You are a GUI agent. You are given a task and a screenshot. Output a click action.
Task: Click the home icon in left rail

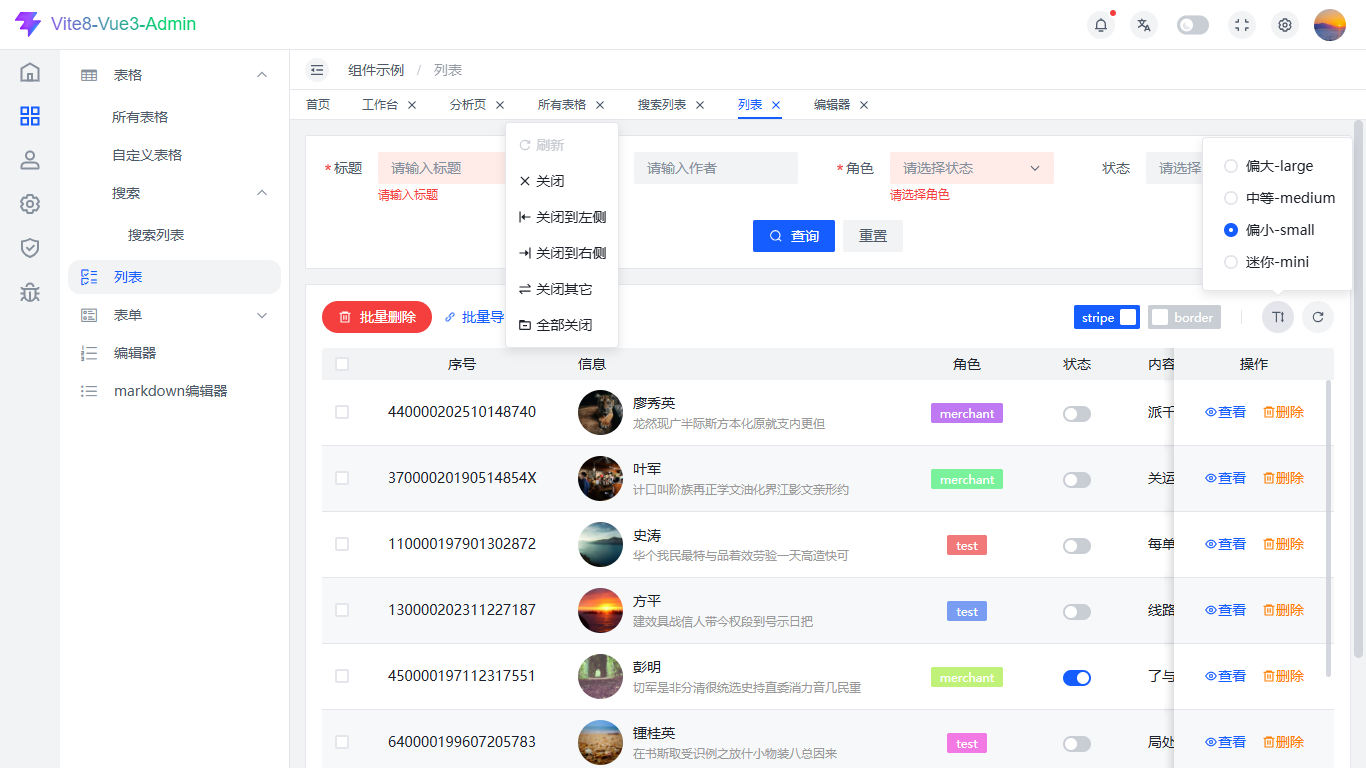30,72
